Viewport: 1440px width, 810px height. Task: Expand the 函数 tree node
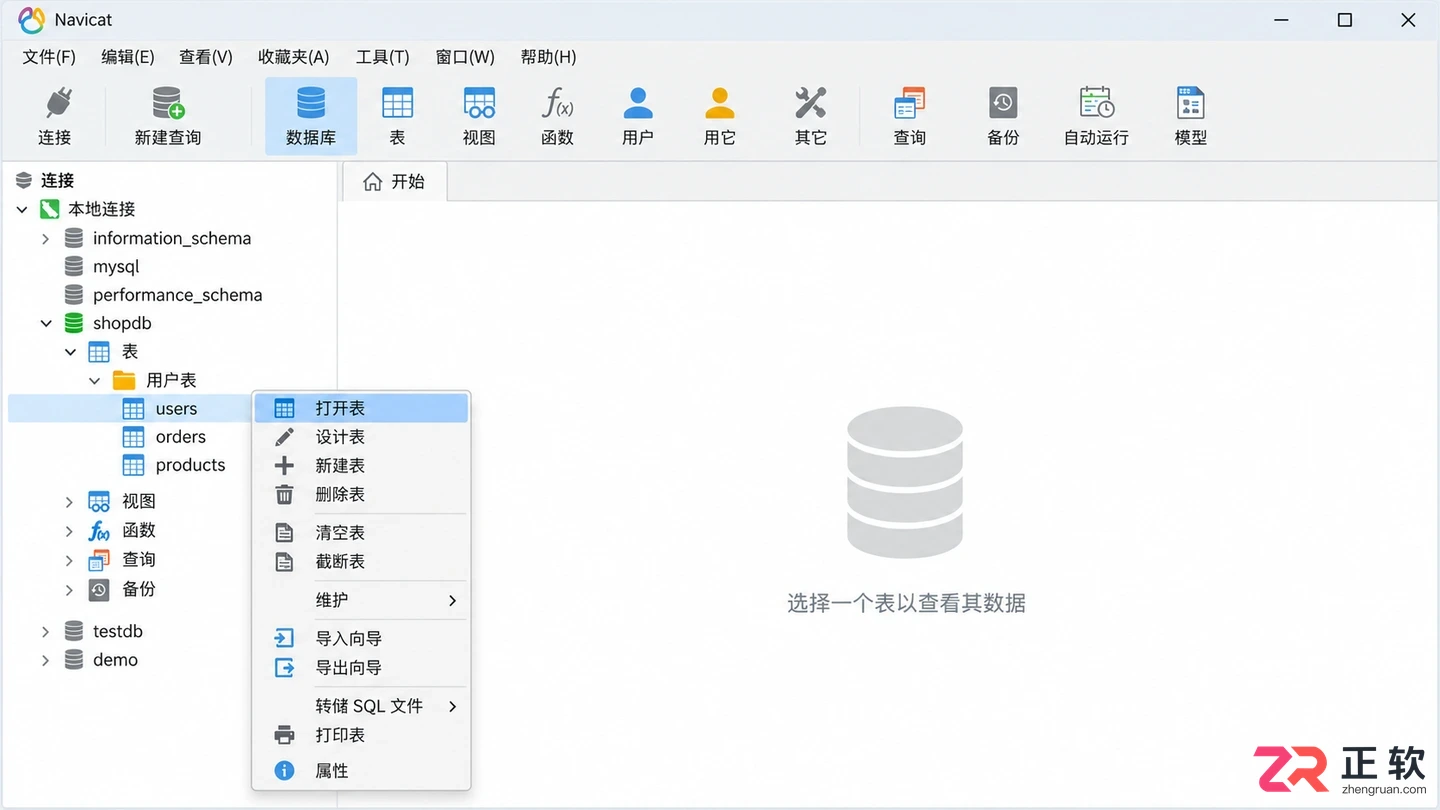(69, 531)
